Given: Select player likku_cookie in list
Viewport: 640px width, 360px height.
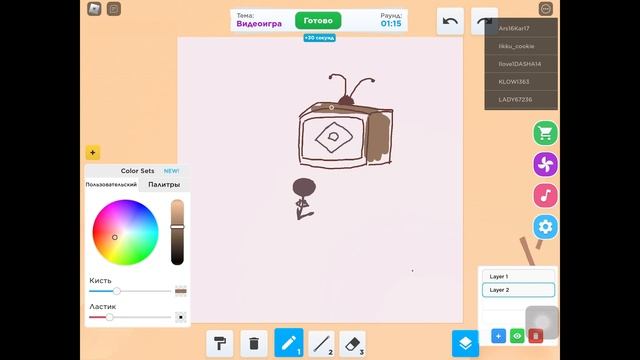Looking at the screenshot, I should 521,46.
